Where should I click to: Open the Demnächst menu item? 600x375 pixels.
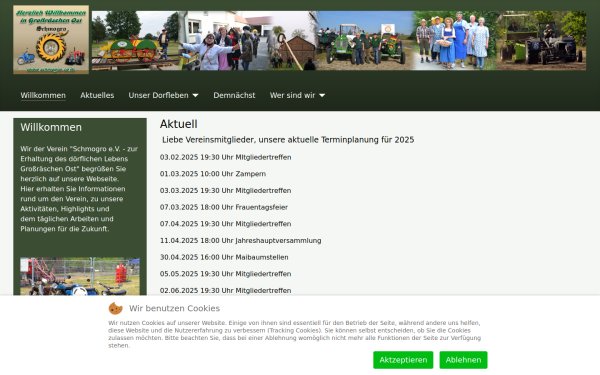click(234, 95)
